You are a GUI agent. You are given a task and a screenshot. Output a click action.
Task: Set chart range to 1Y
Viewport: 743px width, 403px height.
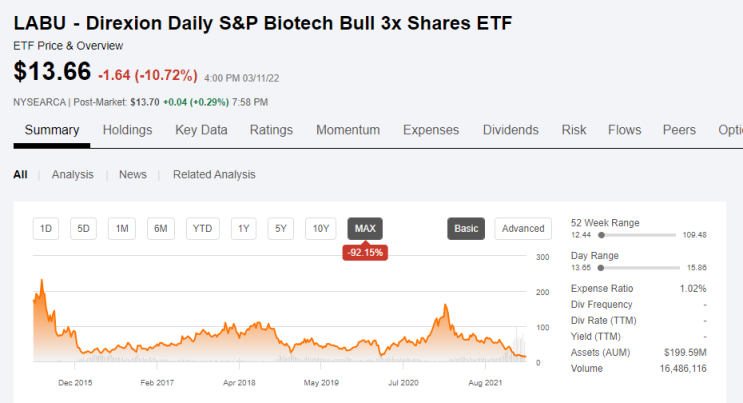[x=244, y=229]
